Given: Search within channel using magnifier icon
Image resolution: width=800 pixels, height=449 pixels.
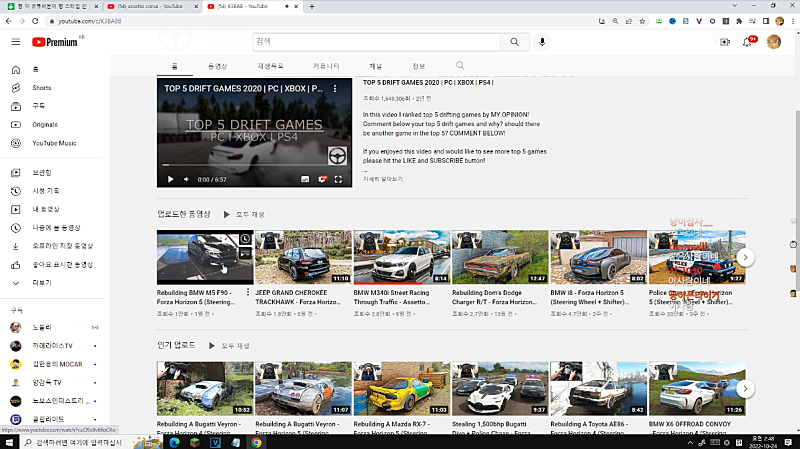Looking at the screenshot, I should point(460,66).
